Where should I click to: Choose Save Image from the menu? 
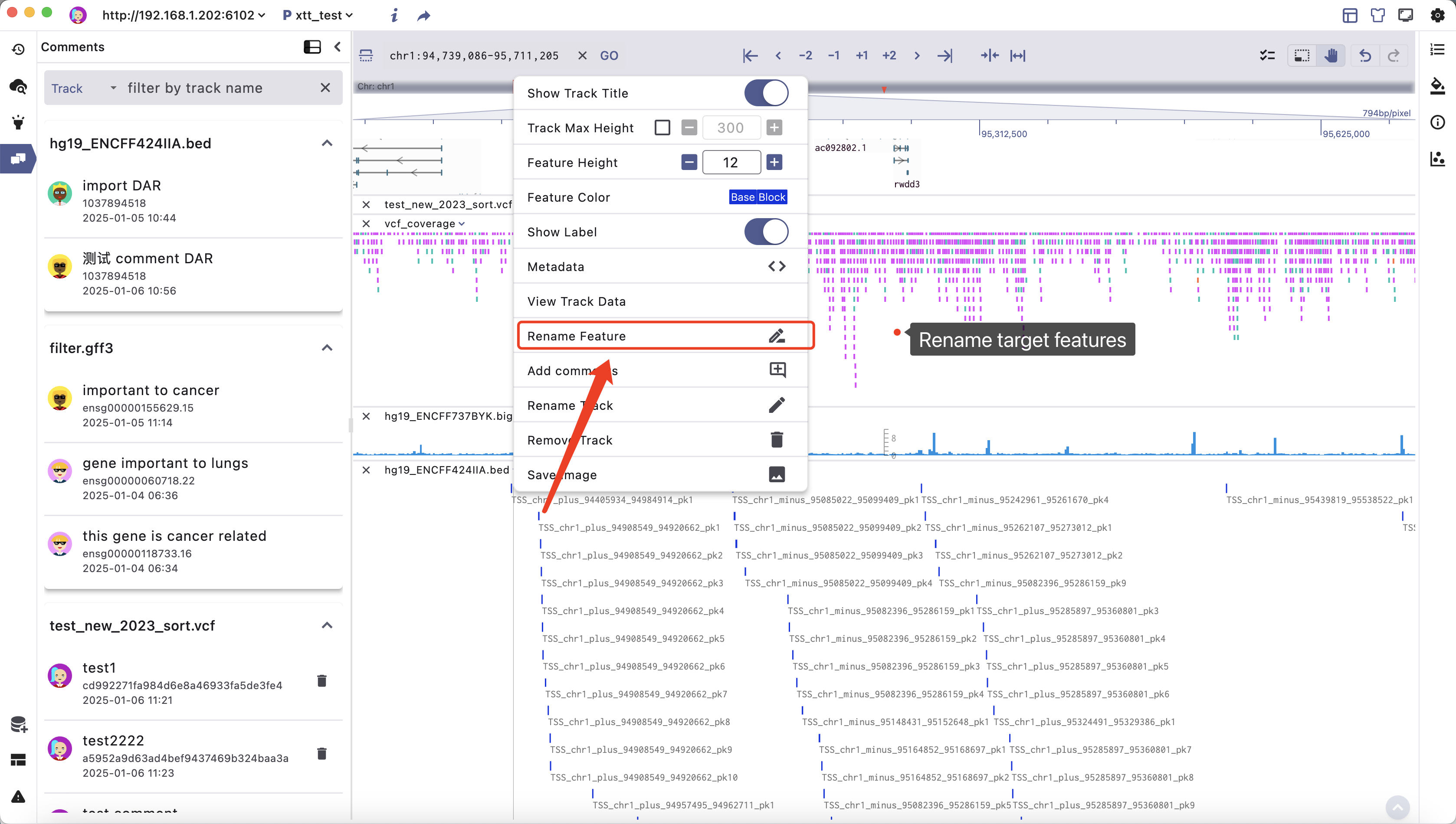click(x=660, y=474)
